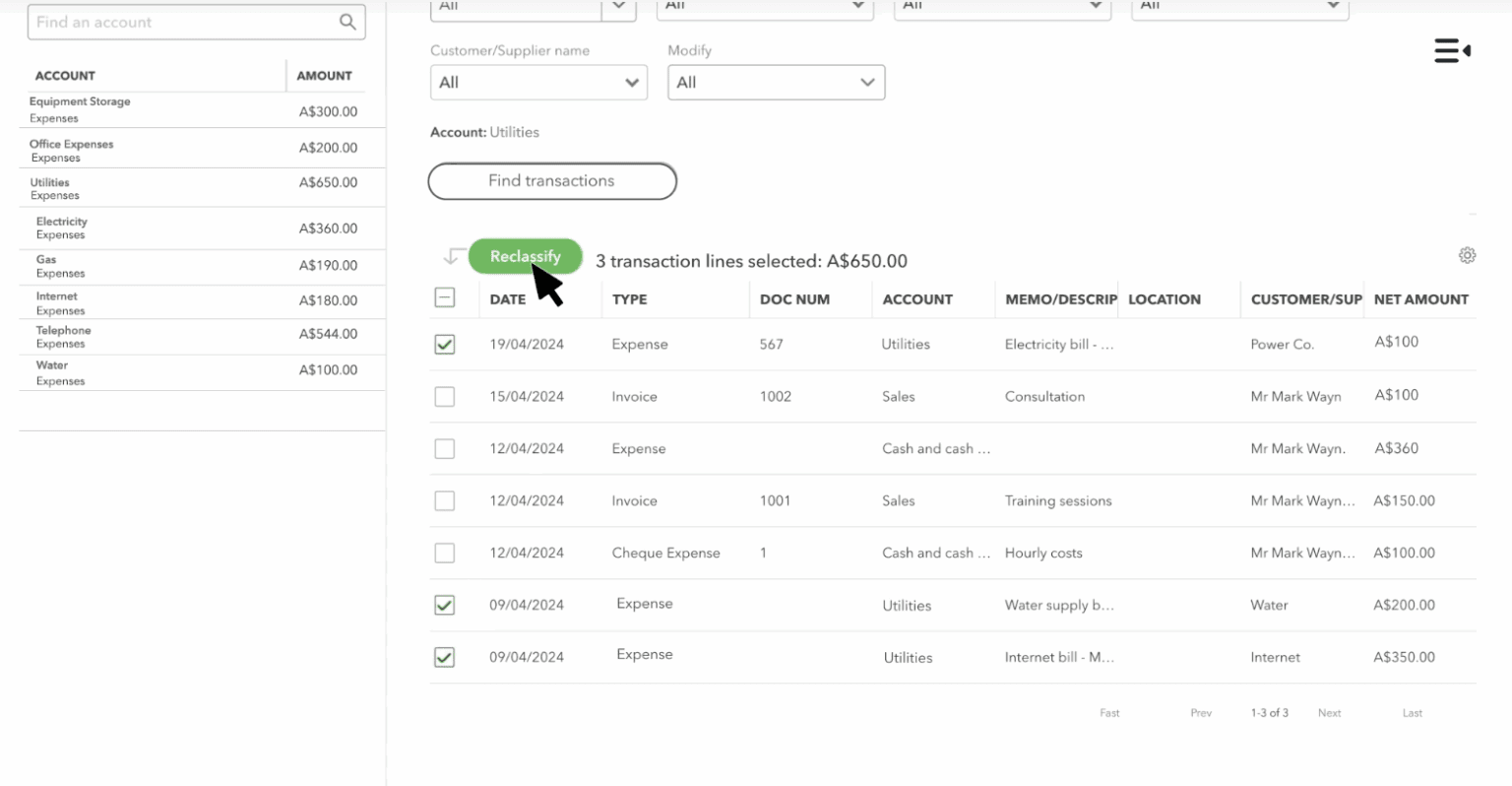The image size is (1512, 786).
Task: Select the checkbox for Invoice 1002 Consultation
Action: pyautogui.click(x=444, y=396)
